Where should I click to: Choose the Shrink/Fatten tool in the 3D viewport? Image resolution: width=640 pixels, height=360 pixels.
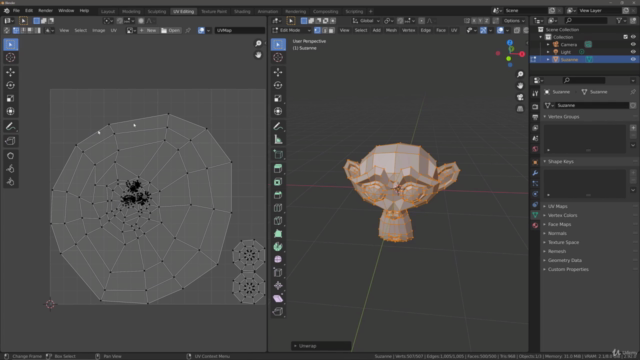(278, 286)
